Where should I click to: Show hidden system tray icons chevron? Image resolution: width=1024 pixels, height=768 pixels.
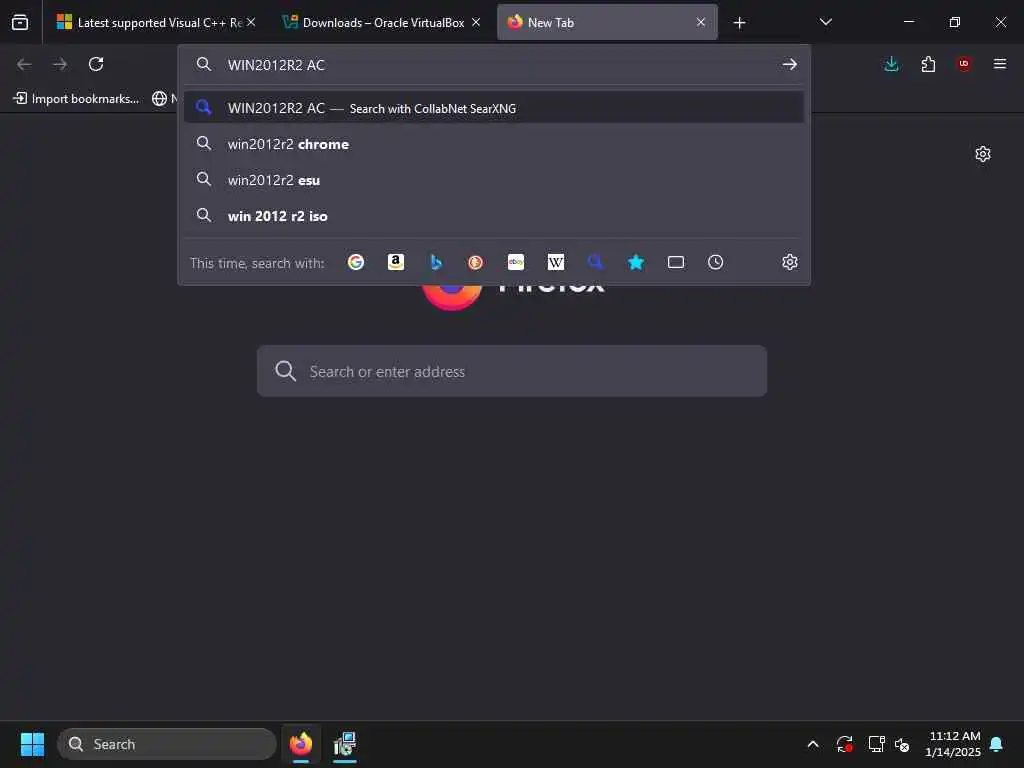click(813, 744)
